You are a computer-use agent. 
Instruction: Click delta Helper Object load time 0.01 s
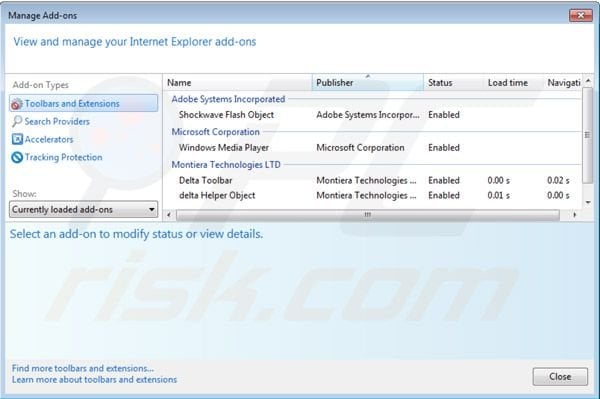[499, 195]
